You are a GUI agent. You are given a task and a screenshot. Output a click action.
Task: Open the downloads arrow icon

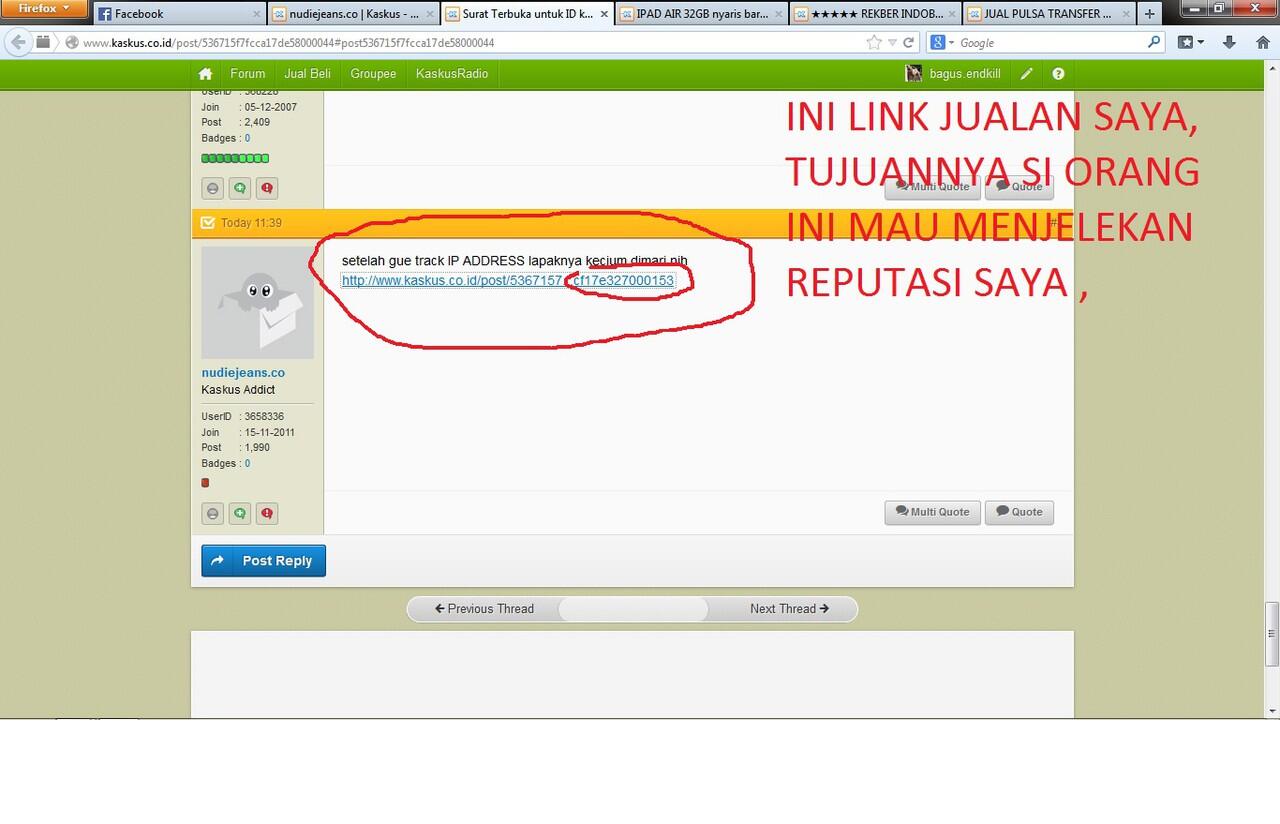[1230, 43]
